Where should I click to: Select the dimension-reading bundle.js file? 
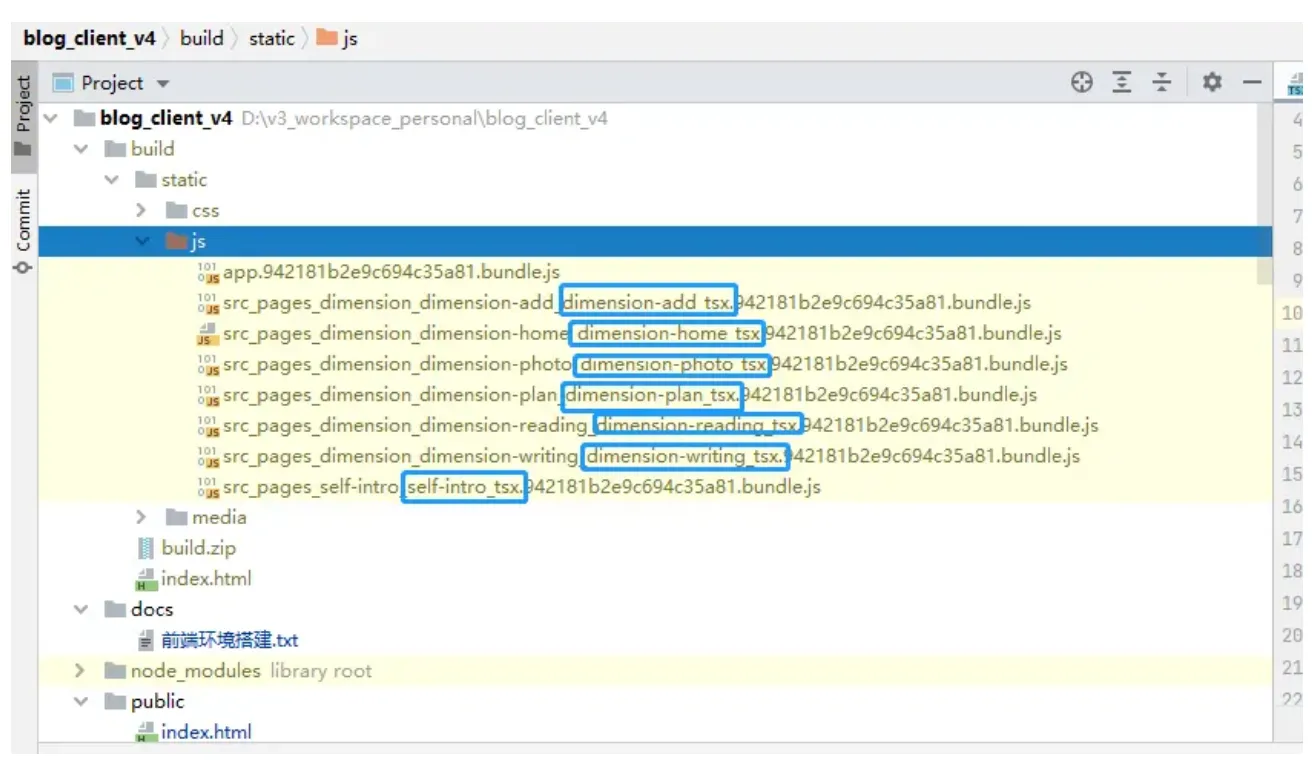660,425
